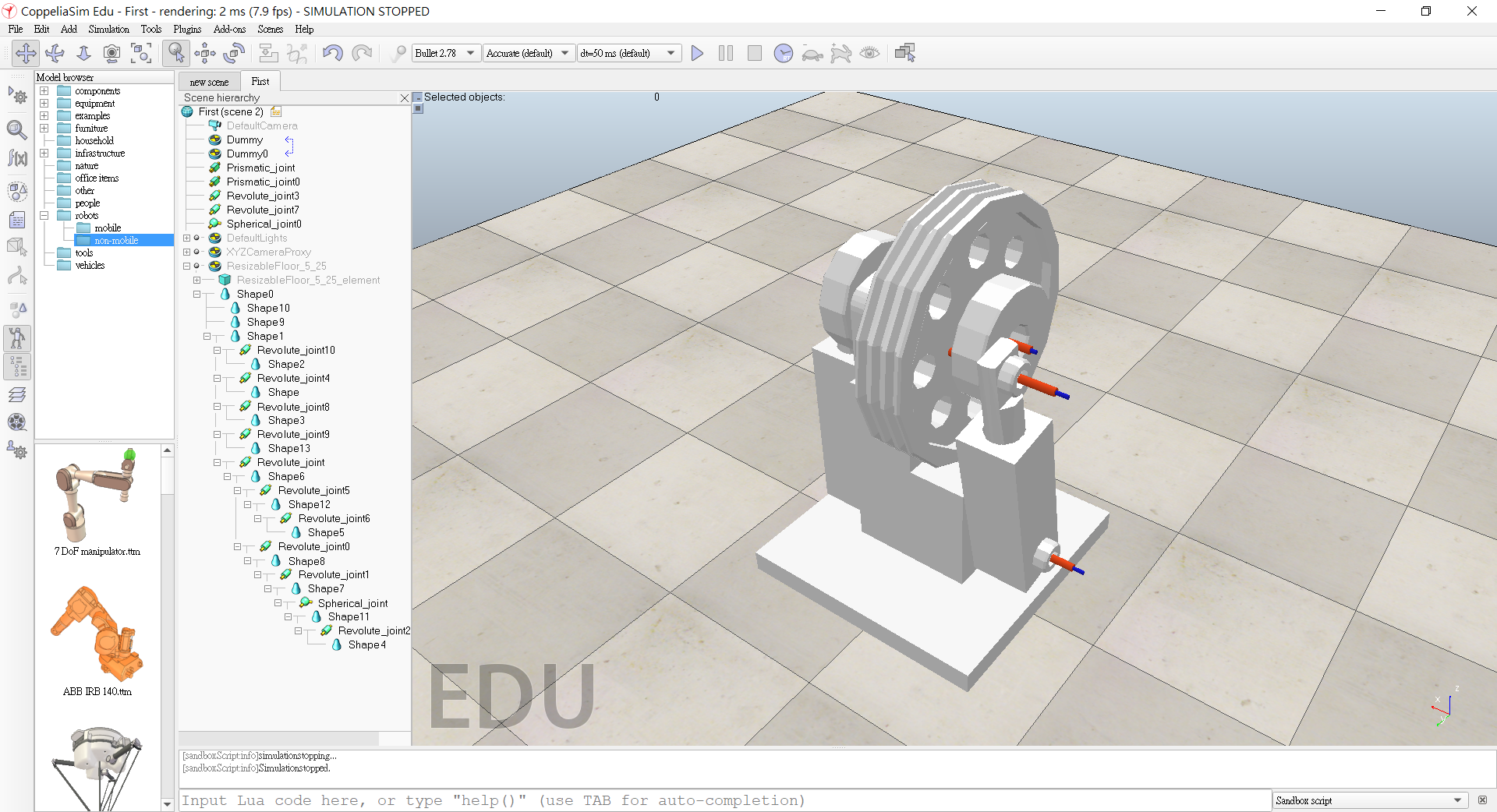The width and height of the screenshot is (1497, 812).
Task: Click the Lua command input field
Action: 725,800
